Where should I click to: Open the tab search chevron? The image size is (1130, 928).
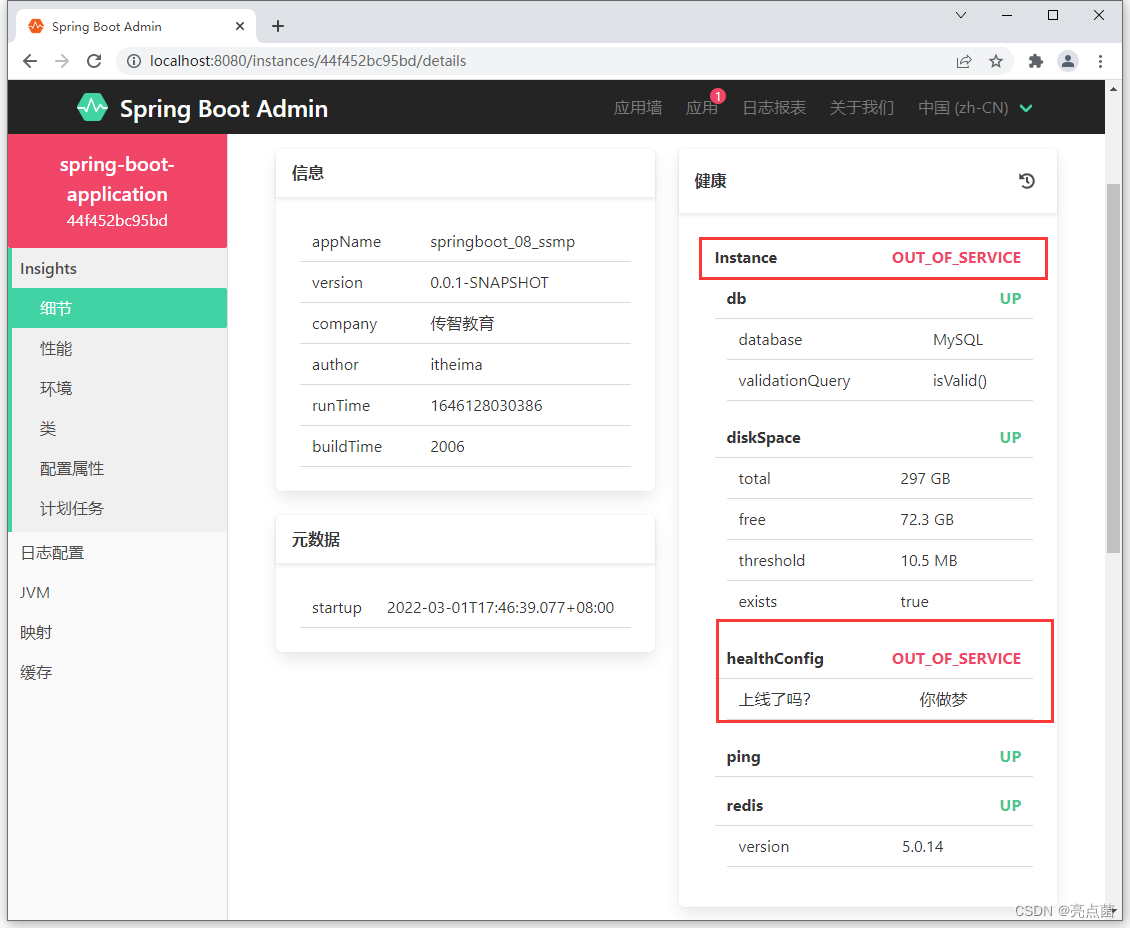pyautogui.click(x=961, y=15)
